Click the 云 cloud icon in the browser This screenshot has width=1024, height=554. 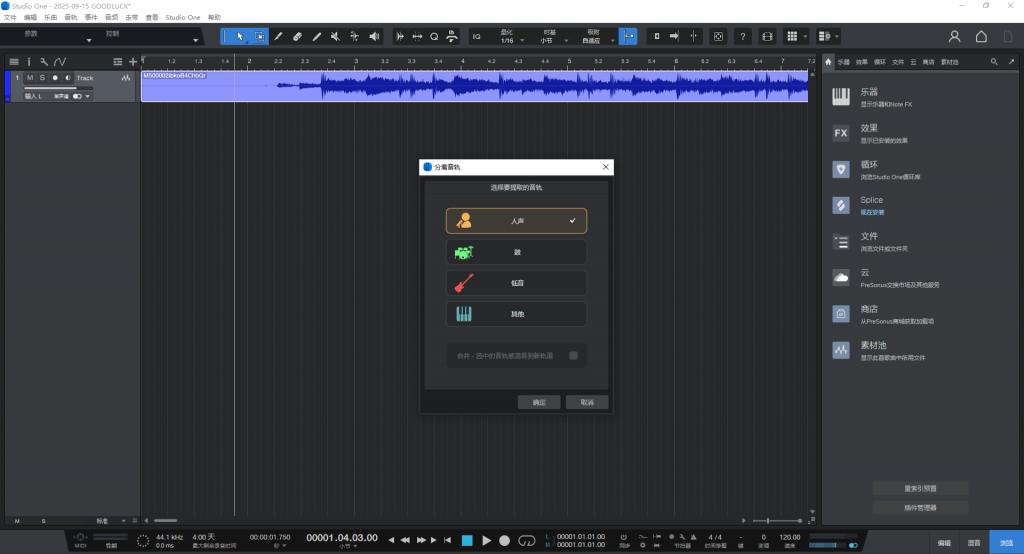click(x=841, y=277)
